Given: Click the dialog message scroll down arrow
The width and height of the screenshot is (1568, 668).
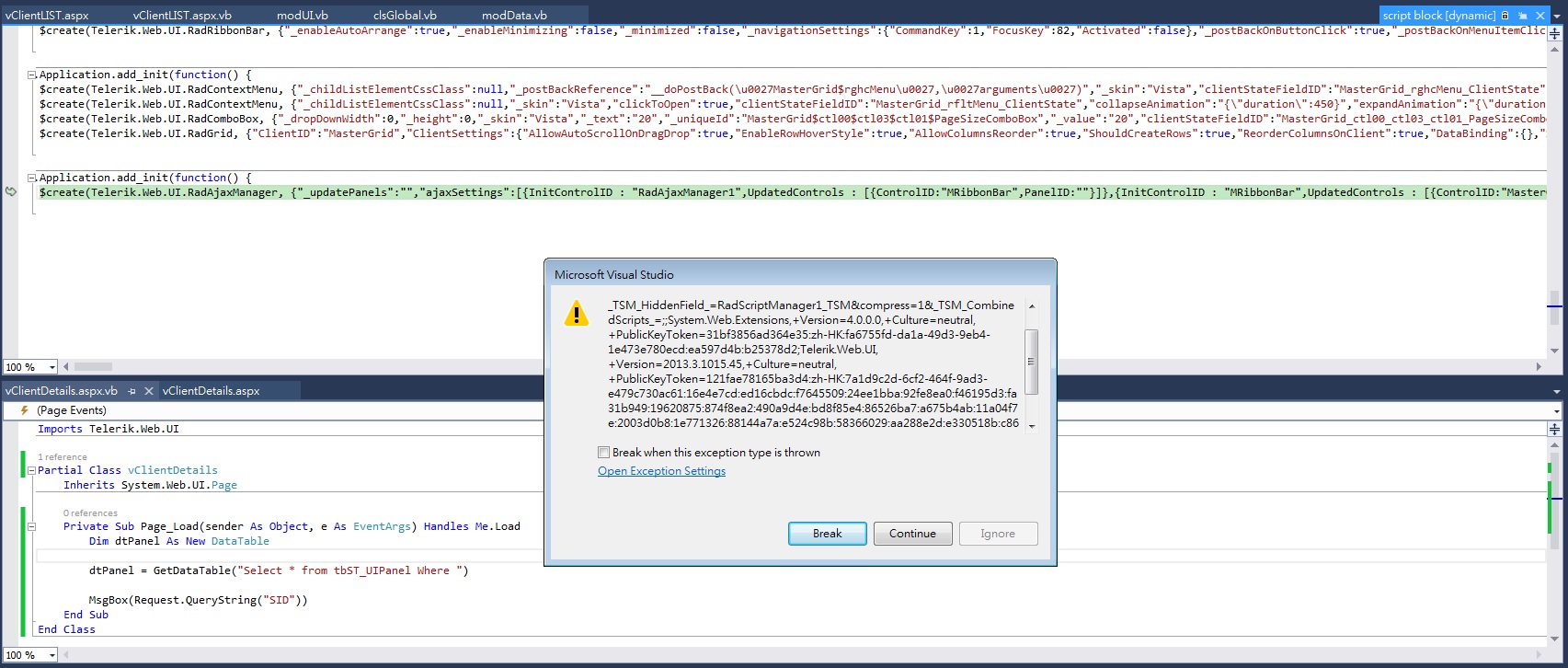Looking at the screenshot, I should [x=1031, y=426].
